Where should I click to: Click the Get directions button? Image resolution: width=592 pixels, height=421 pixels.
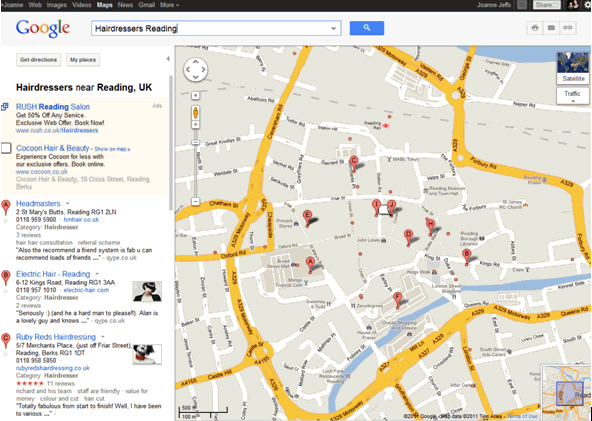point(39,60)
